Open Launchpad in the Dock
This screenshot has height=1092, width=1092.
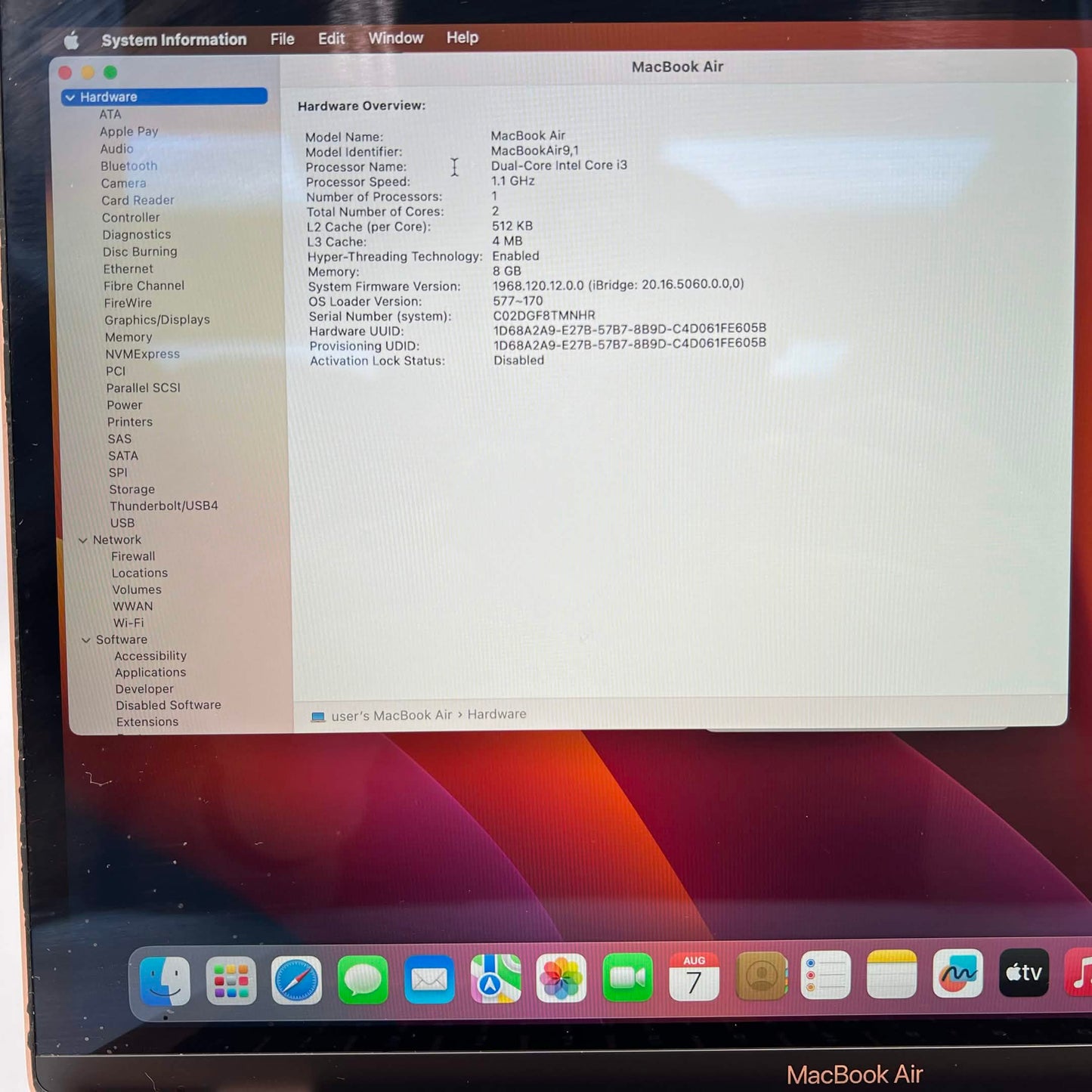click(x=230, y=980)
